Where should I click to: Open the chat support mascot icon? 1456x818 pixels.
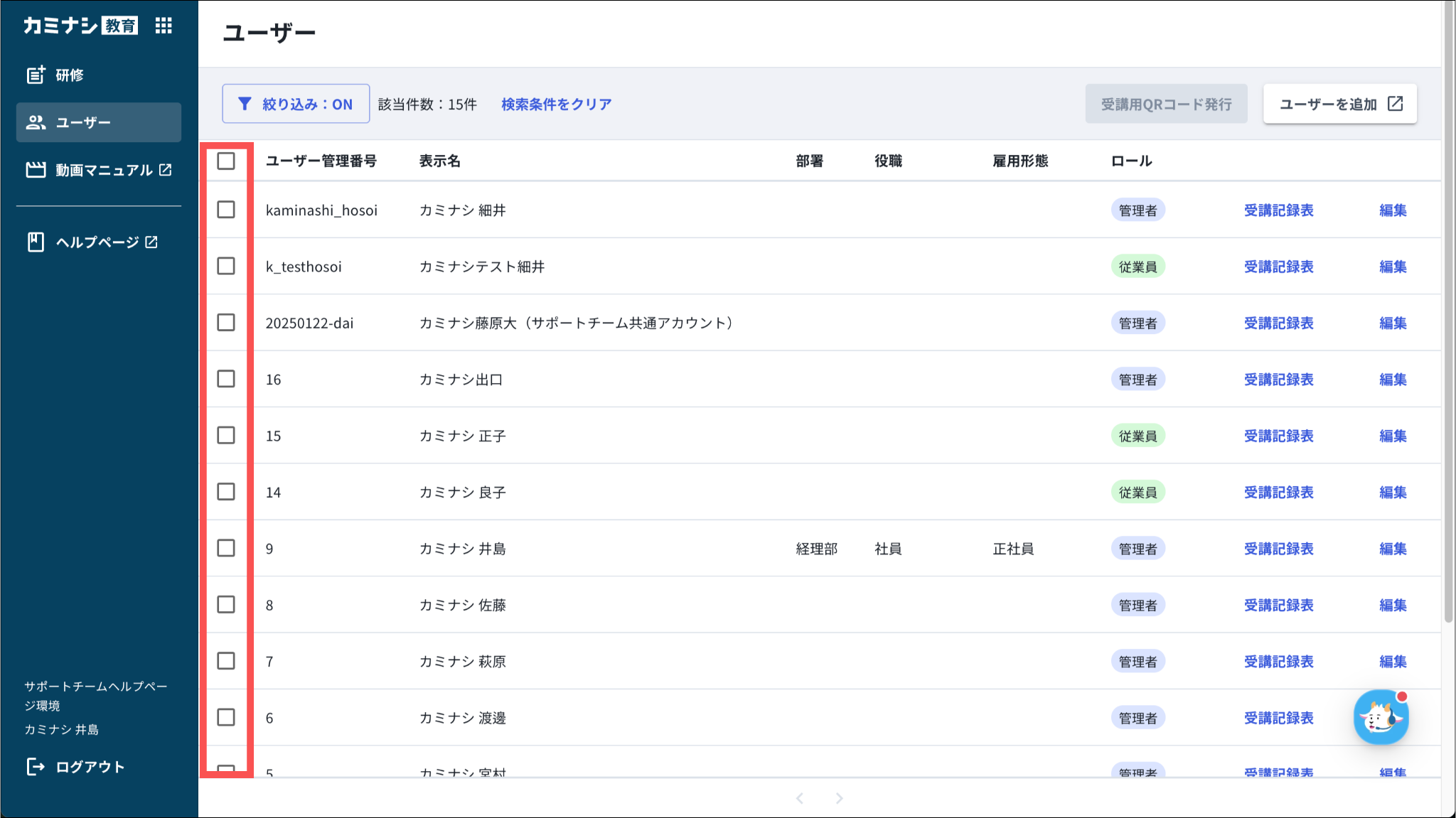[1381, 718]
